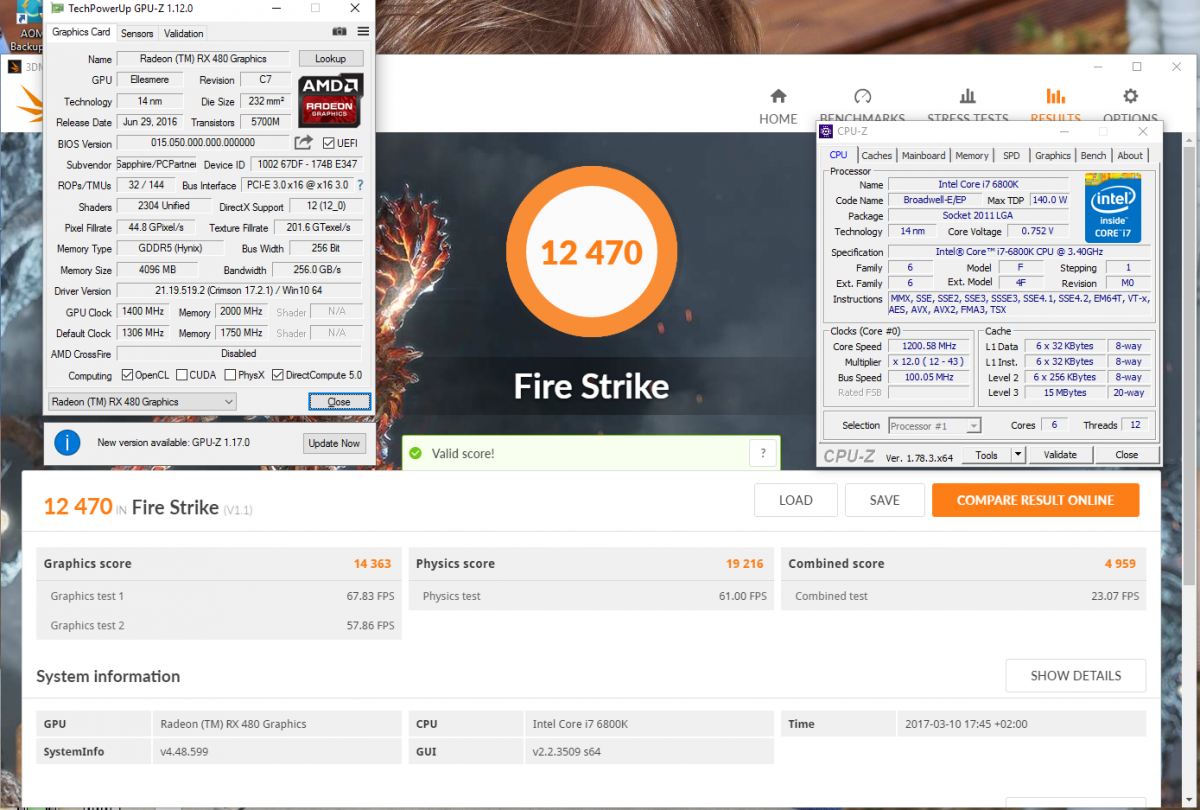Click the Graphics test 1 67.83 FPS row
Viewport: 1200px width, 810px height.
[x=219, y=596]
